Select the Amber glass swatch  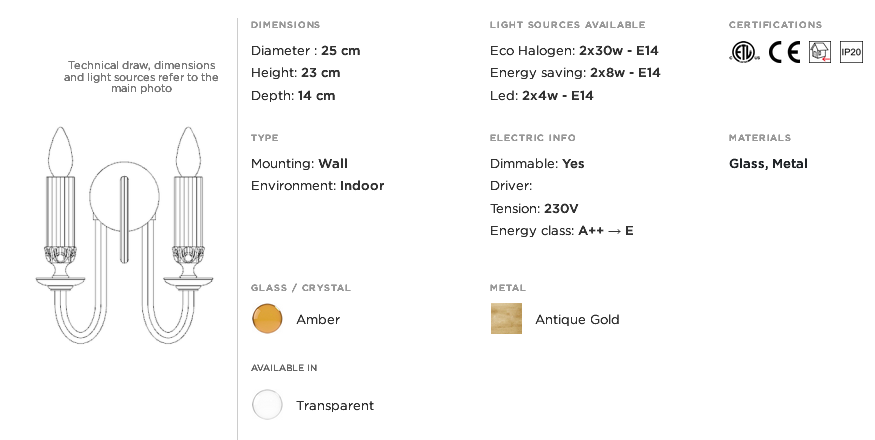pos(267,319)
